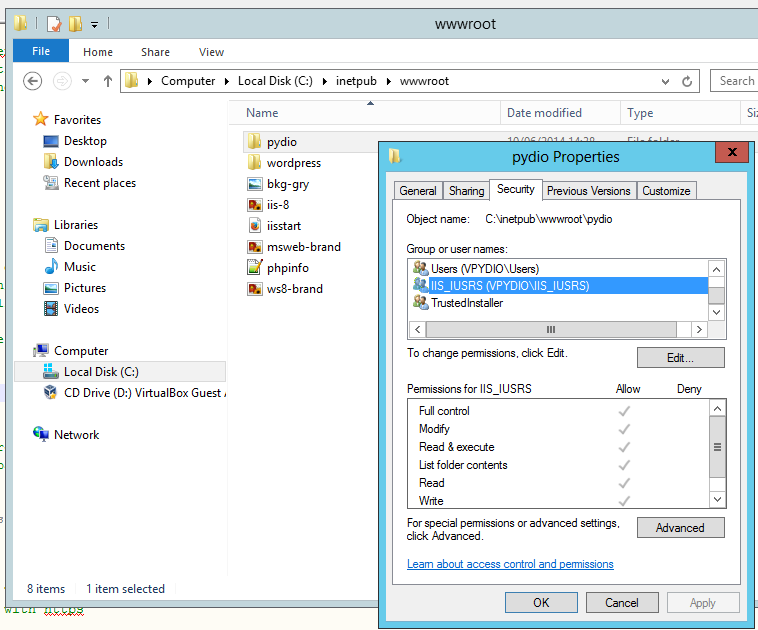Click the group list scroll right arrow
This screenshot has width=758, height=630.
[699, 329]
